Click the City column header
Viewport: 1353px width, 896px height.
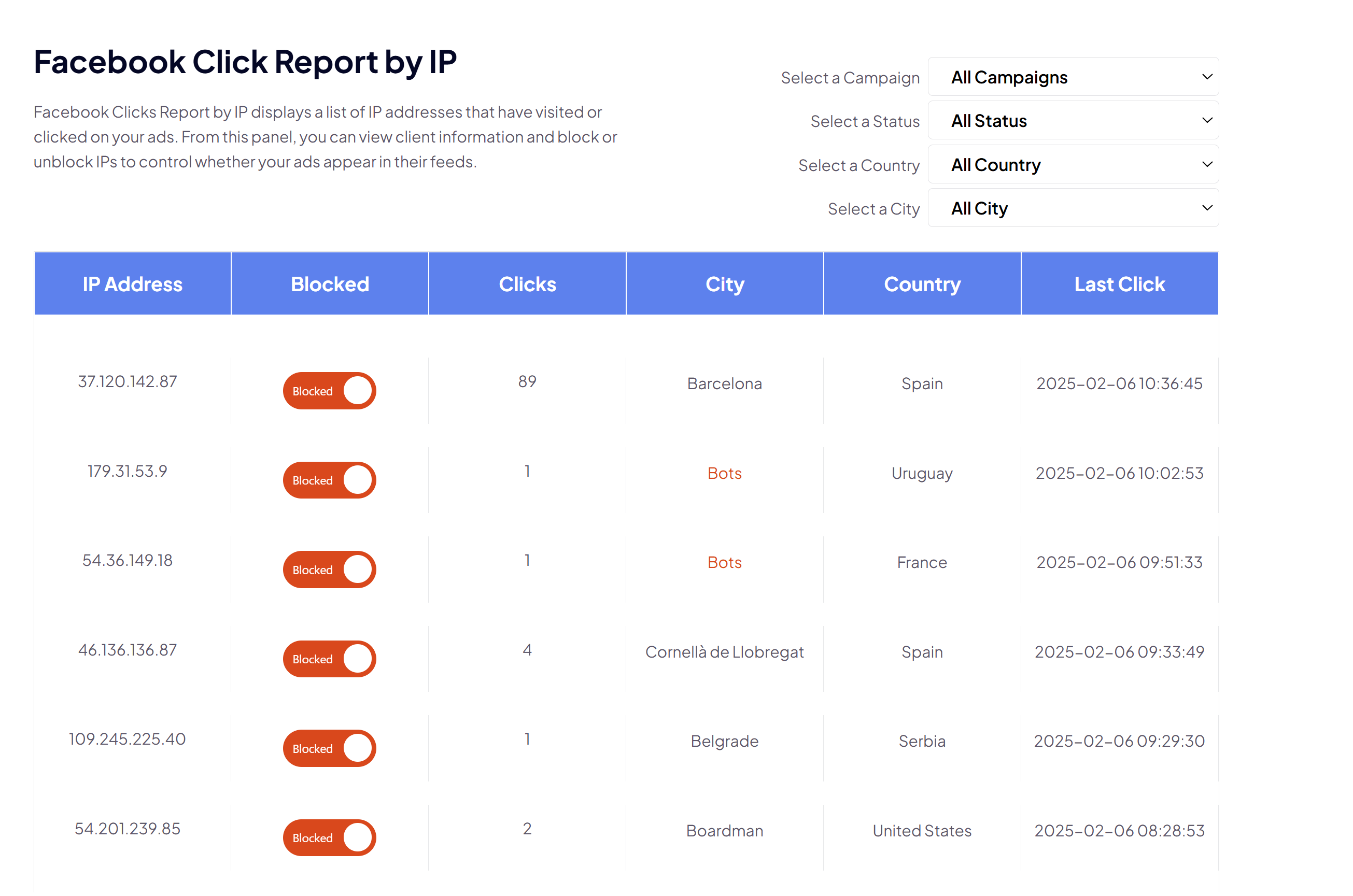[x=724, y=284]
